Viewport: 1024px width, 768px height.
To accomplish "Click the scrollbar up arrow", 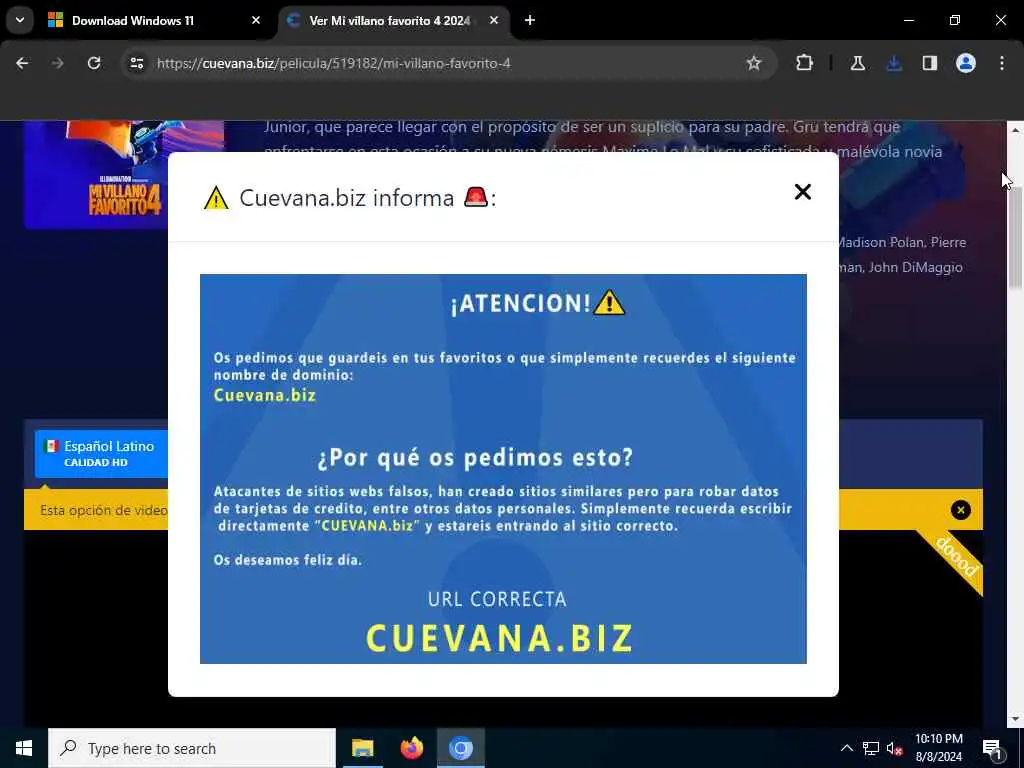I will pos(1015,130).
